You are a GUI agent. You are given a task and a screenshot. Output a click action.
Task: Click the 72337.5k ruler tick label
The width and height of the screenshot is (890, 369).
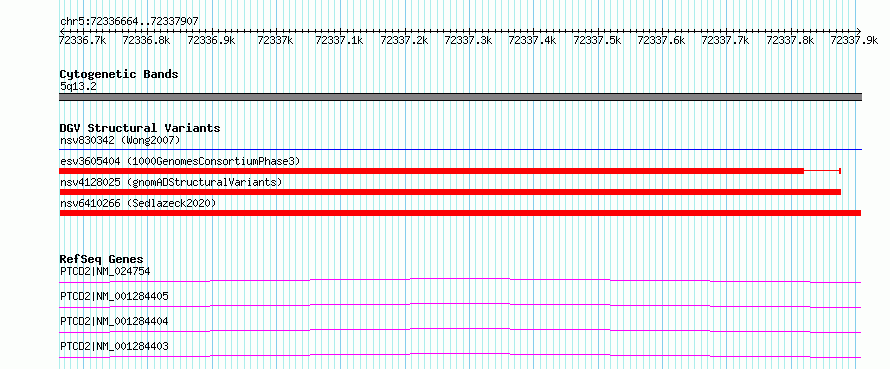(597, 40)
